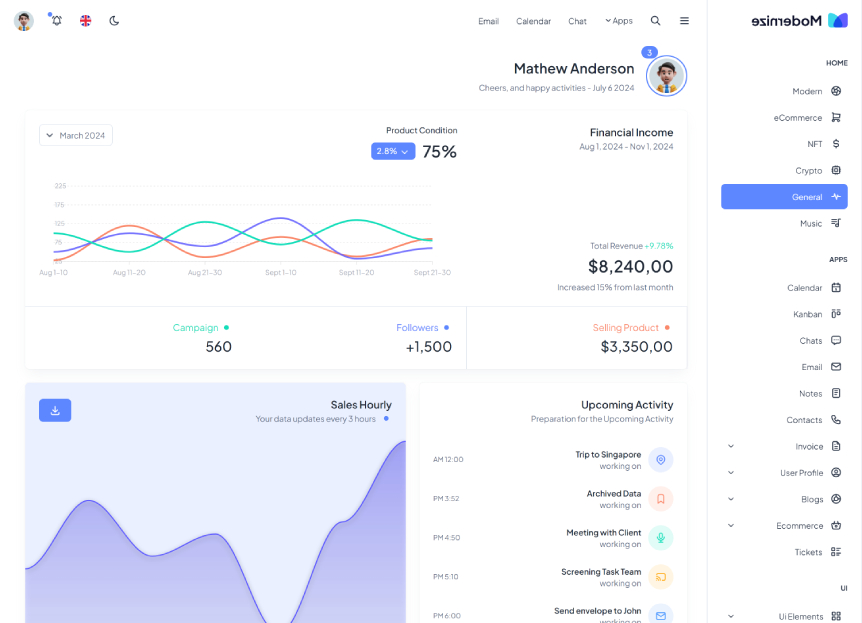Open the Calendar link in top navigation
This screenshot has height=623, width=862.
[x=533, y=21]
